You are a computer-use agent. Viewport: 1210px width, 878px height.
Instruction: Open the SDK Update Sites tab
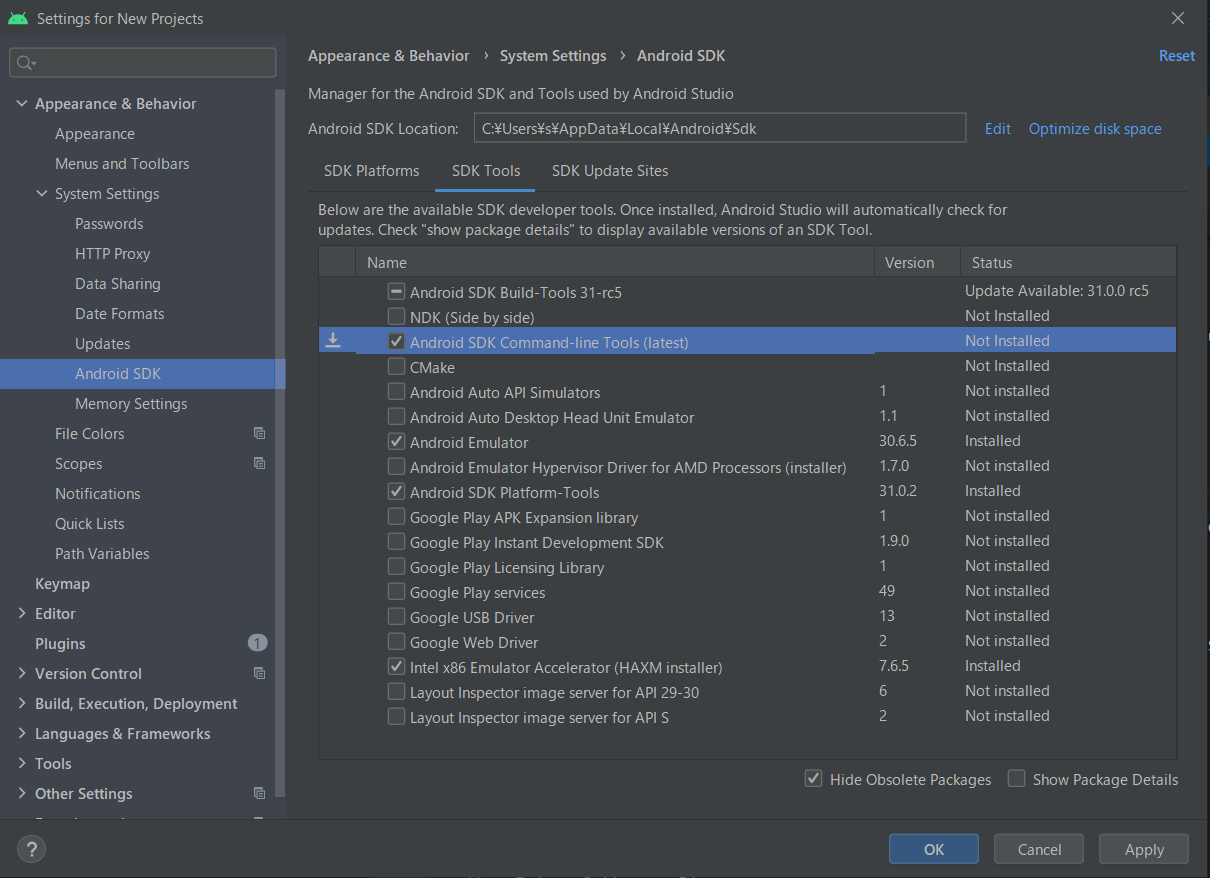pyautogui.click(x=610, y=171)
